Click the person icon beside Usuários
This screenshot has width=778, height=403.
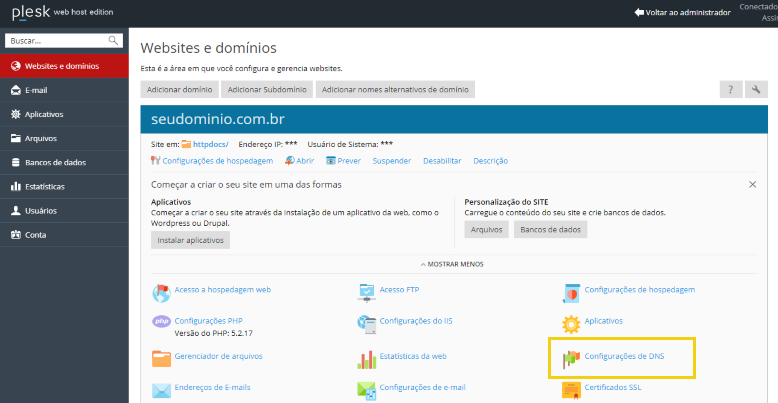click(x=15, y=210)
